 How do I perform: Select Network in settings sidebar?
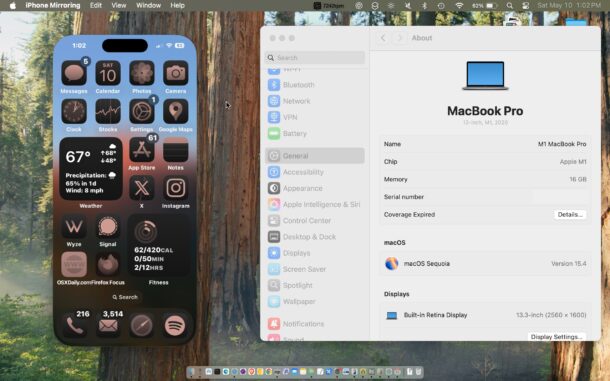click(315, 101)
